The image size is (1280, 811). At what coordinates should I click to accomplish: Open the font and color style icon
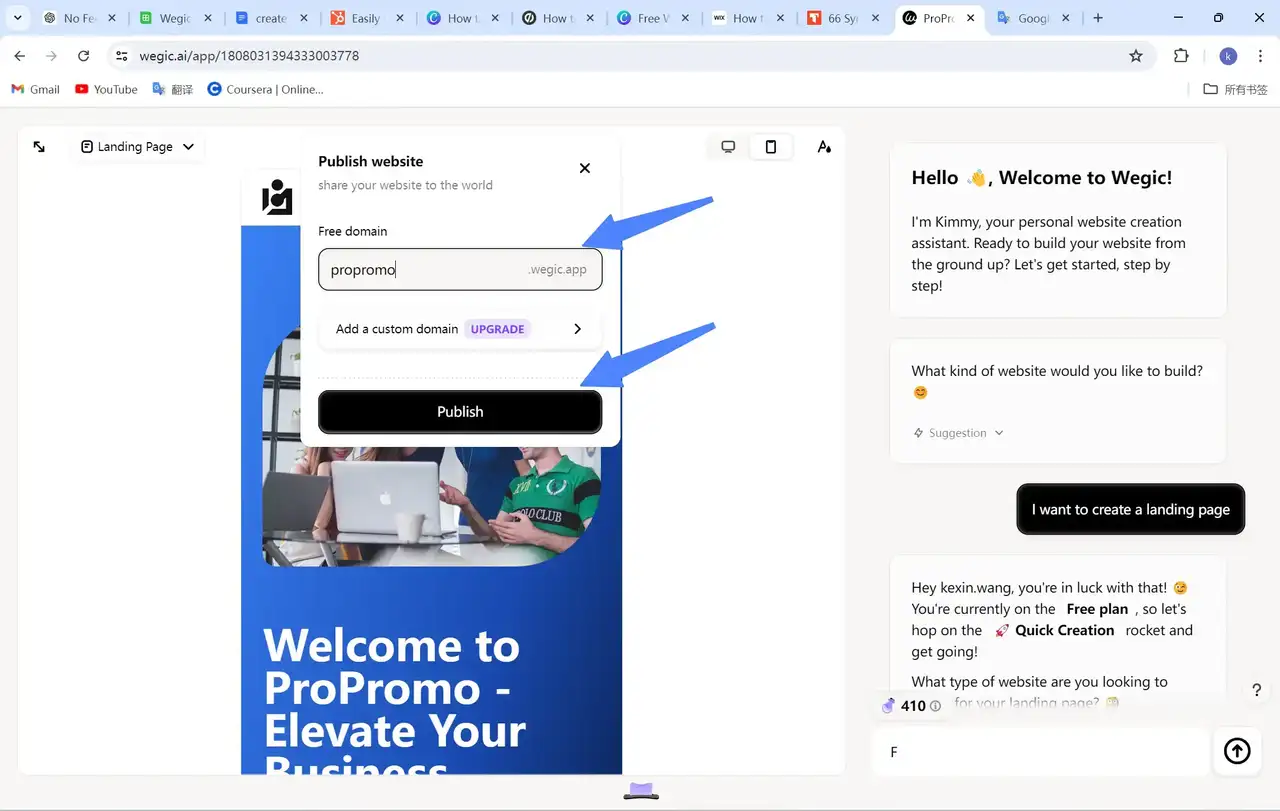pos(824,147)
